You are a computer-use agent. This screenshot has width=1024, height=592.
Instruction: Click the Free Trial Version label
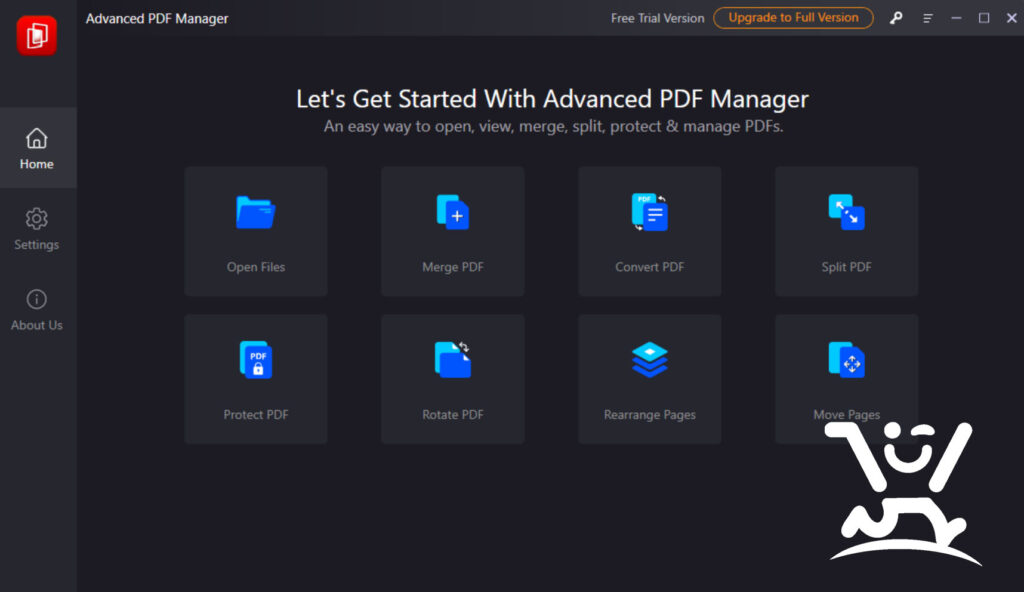click(658, 18)
